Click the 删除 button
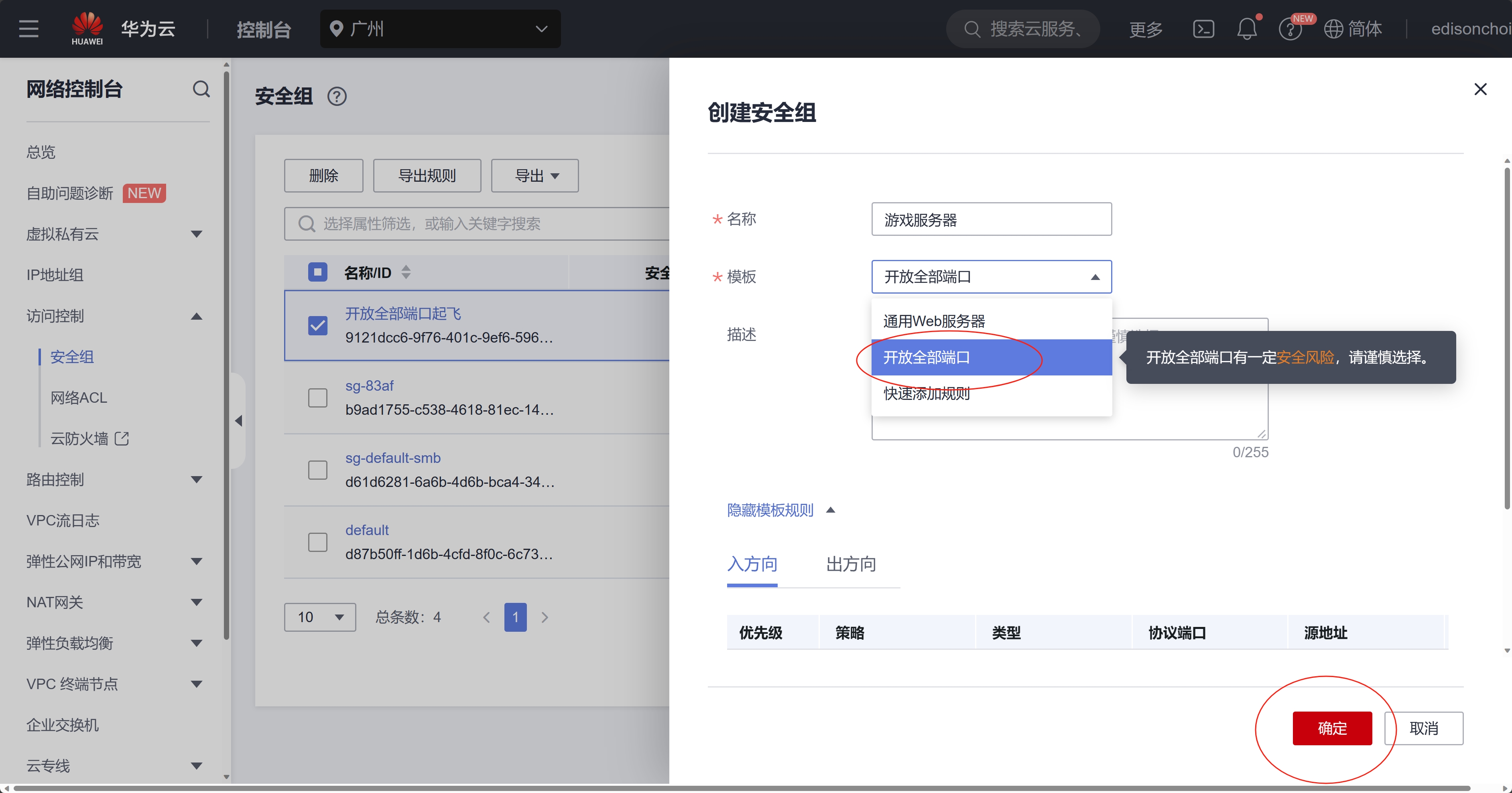 (x=323, y=175)
